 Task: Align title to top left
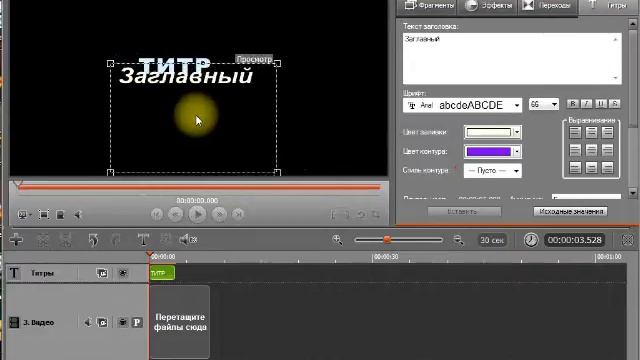pos(575,132)
